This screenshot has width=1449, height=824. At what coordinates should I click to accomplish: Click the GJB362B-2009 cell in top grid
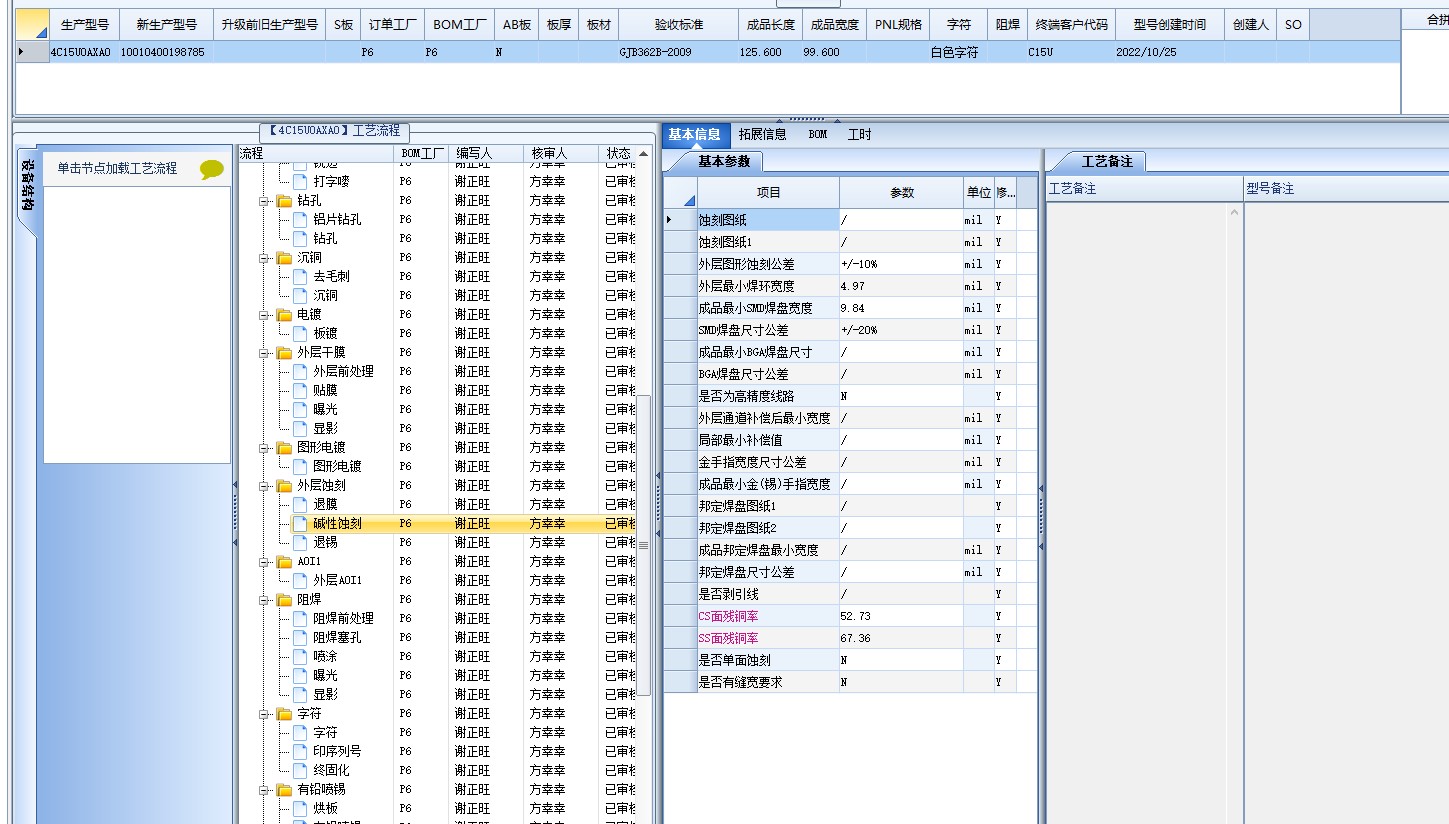pyautogui.click(x=679, y=52)
